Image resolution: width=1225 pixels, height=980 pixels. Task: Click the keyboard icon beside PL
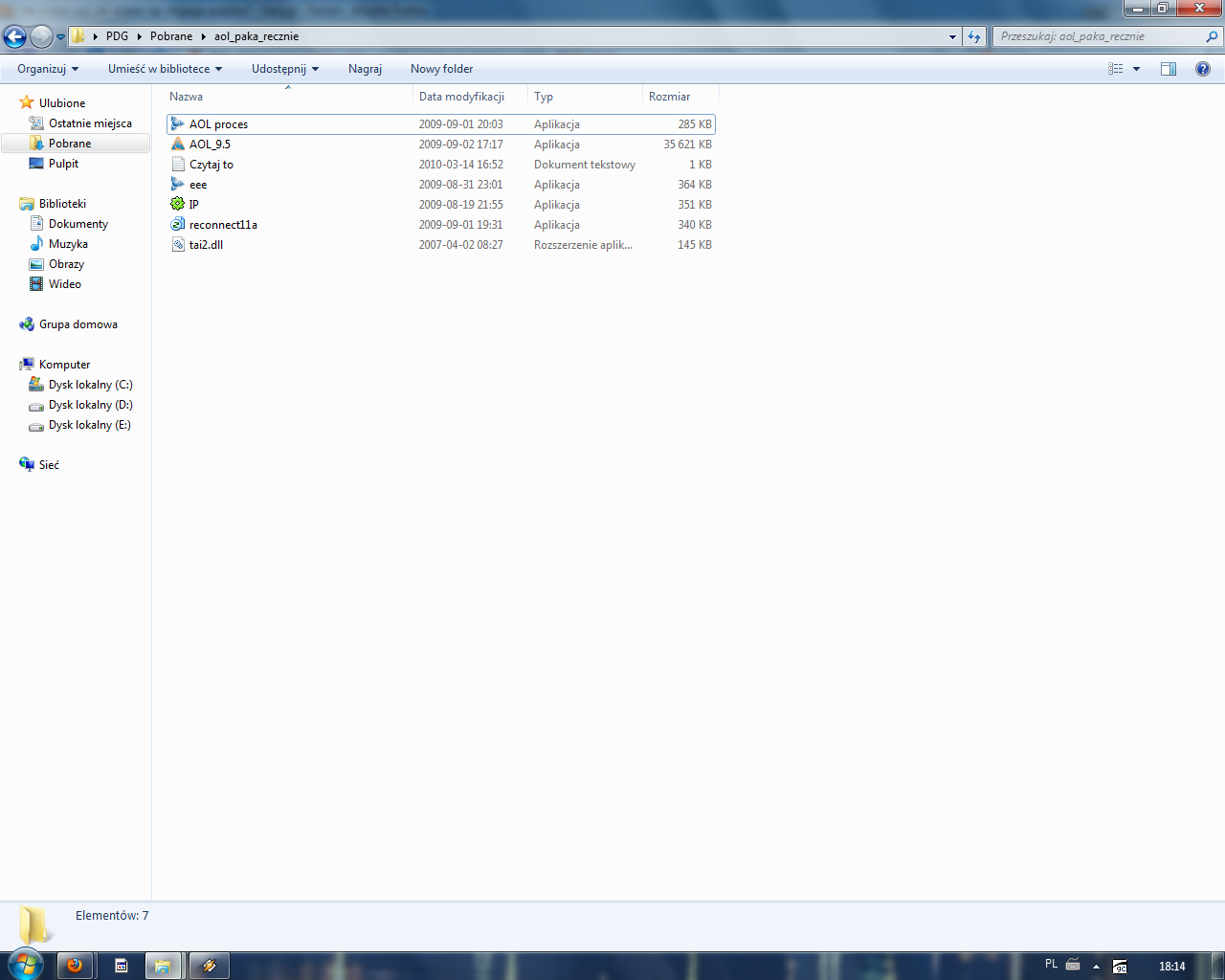pyautogui.click(x=1074, y=965)
